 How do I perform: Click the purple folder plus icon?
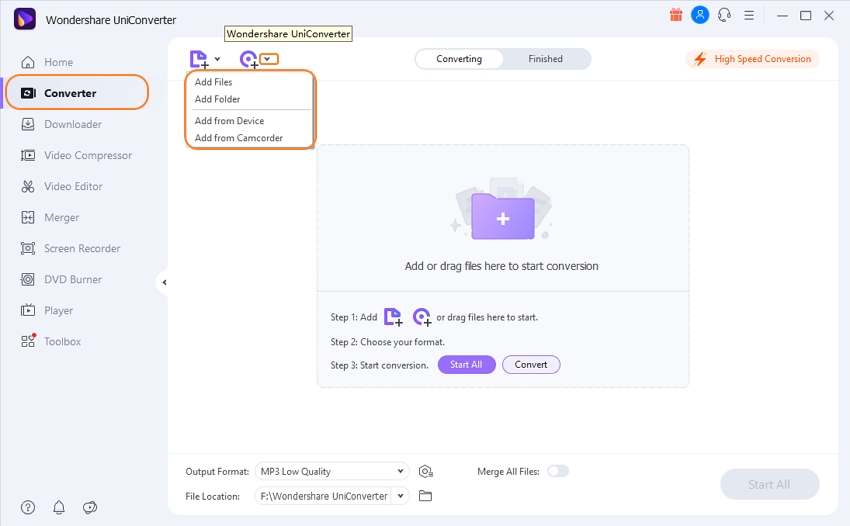pyautogui.click(x=503, y=215)
